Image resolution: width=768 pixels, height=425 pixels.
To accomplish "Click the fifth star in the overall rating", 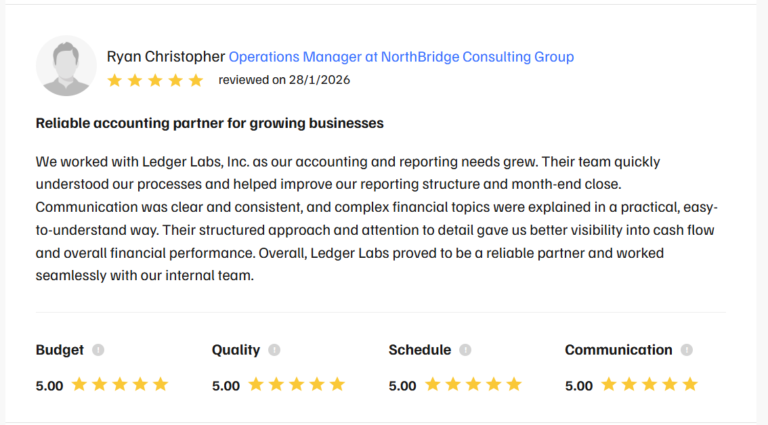I will (x=196, y=80).
